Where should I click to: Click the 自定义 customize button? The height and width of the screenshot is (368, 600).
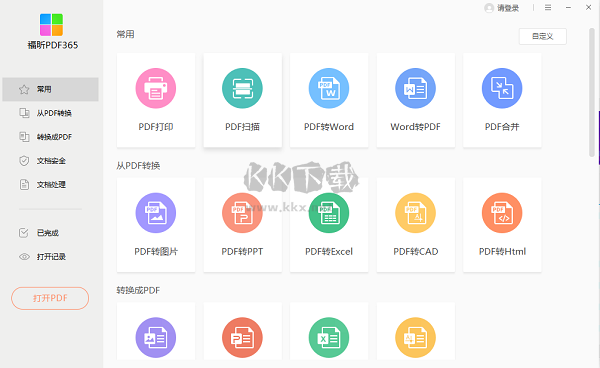pos(543,36)
